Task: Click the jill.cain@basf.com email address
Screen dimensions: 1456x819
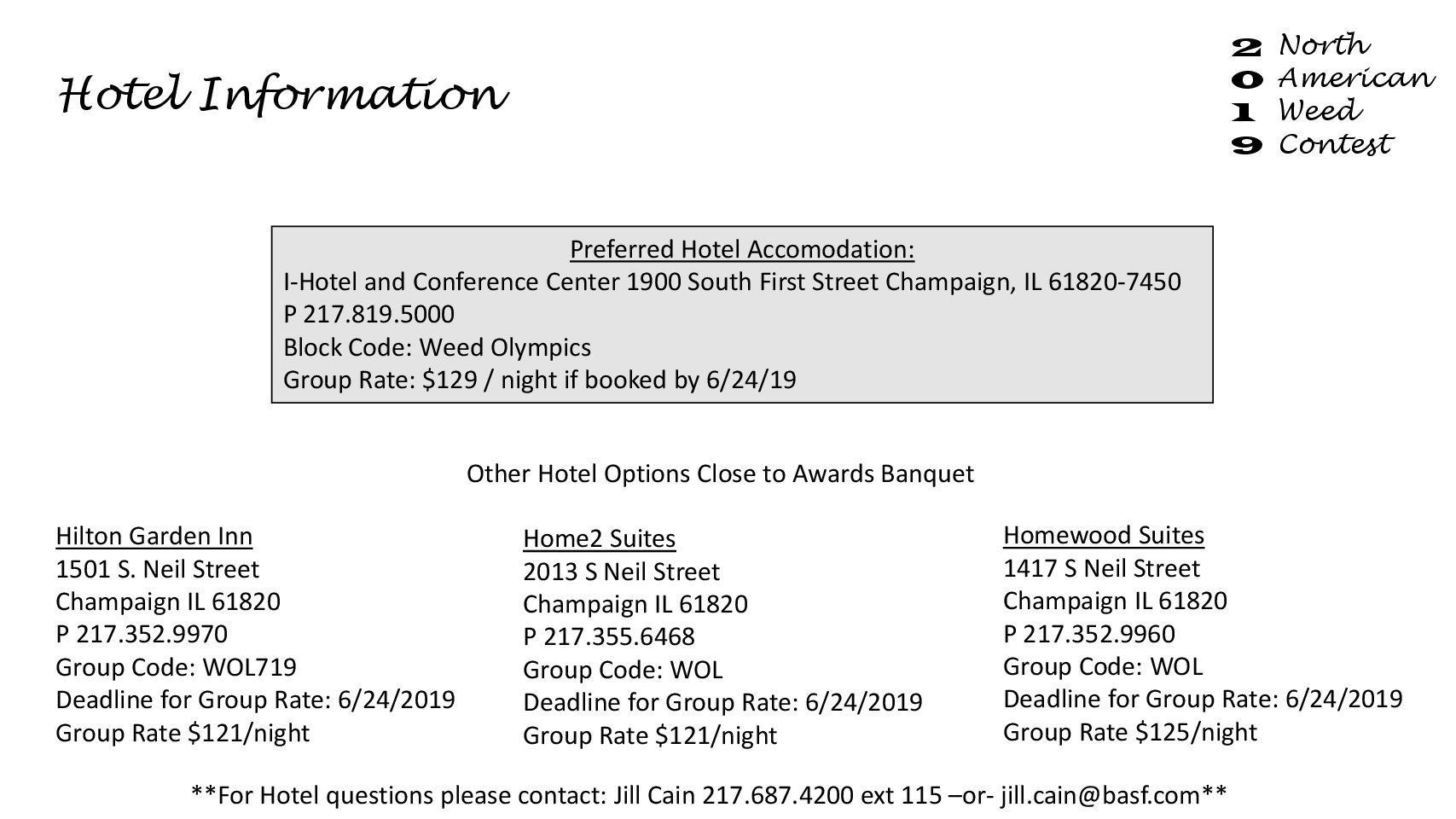Action: 1101,795
